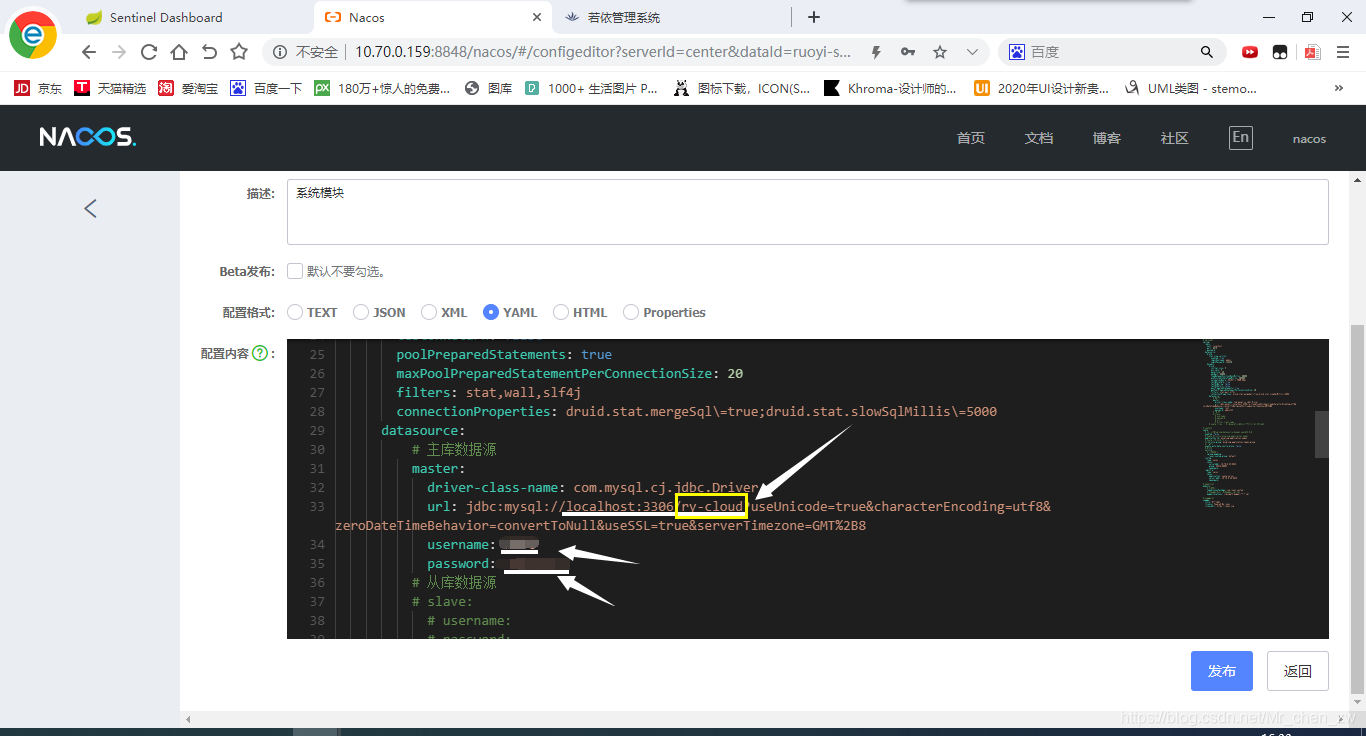Click the NACOS logo
The width and height of the screenshot is (1366, 736).
tap(87, 138)
